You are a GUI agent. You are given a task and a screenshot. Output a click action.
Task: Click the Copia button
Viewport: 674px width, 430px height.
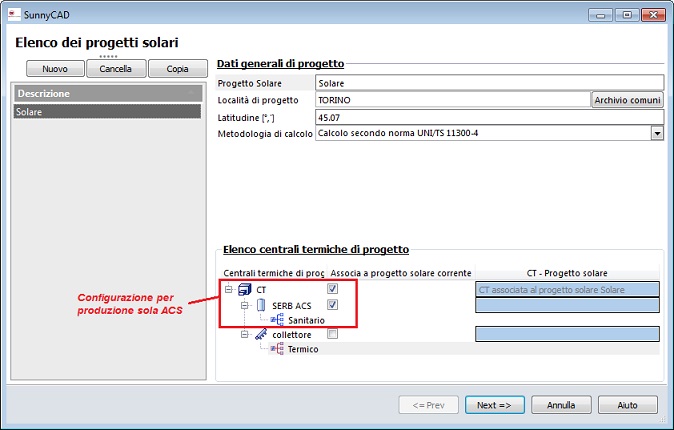[x=177, y=69]
